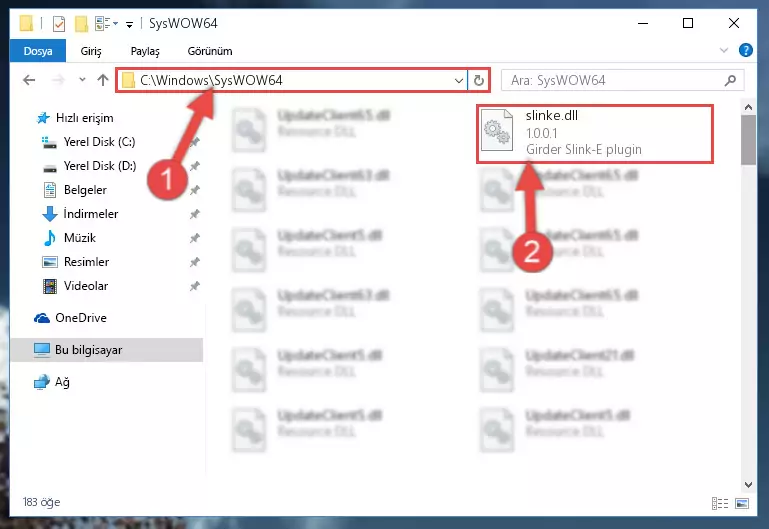Screen dimensions: 769x529
Task: Go up one folder level
Action: coord(103,80)
